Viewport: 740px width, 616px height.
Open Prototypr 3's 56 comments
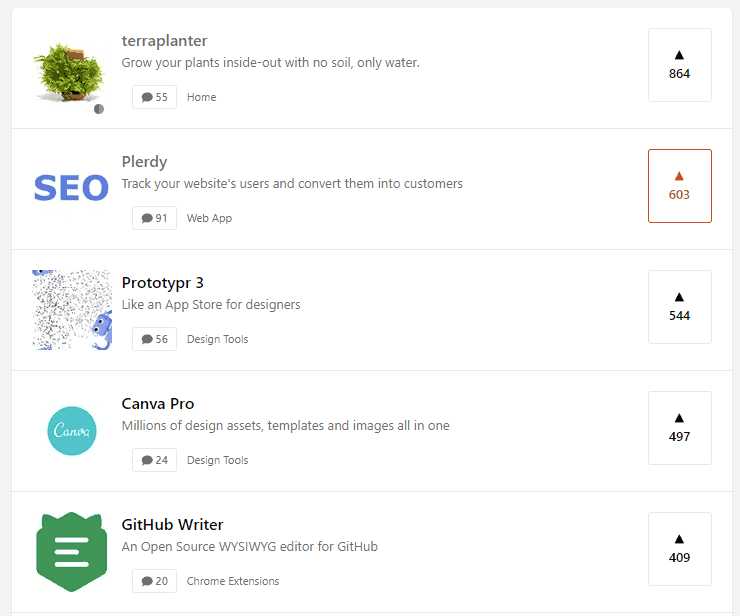click(154, 339)
